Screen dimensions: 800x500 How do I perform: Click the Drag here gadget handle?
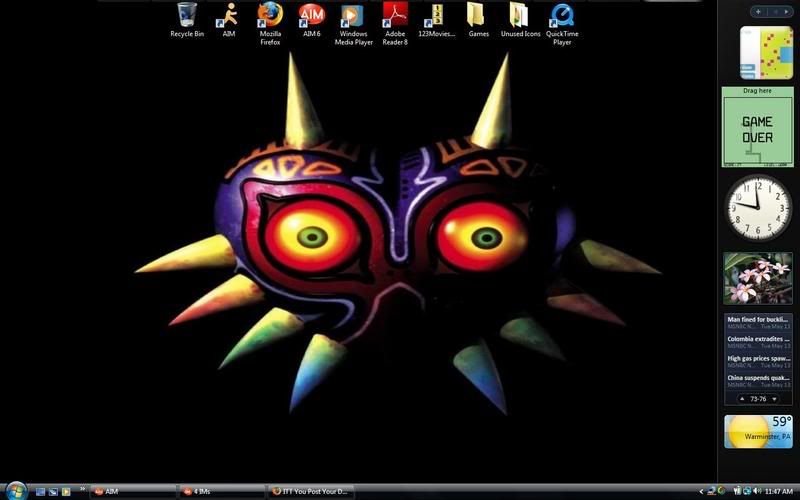(x=758, y=91)
